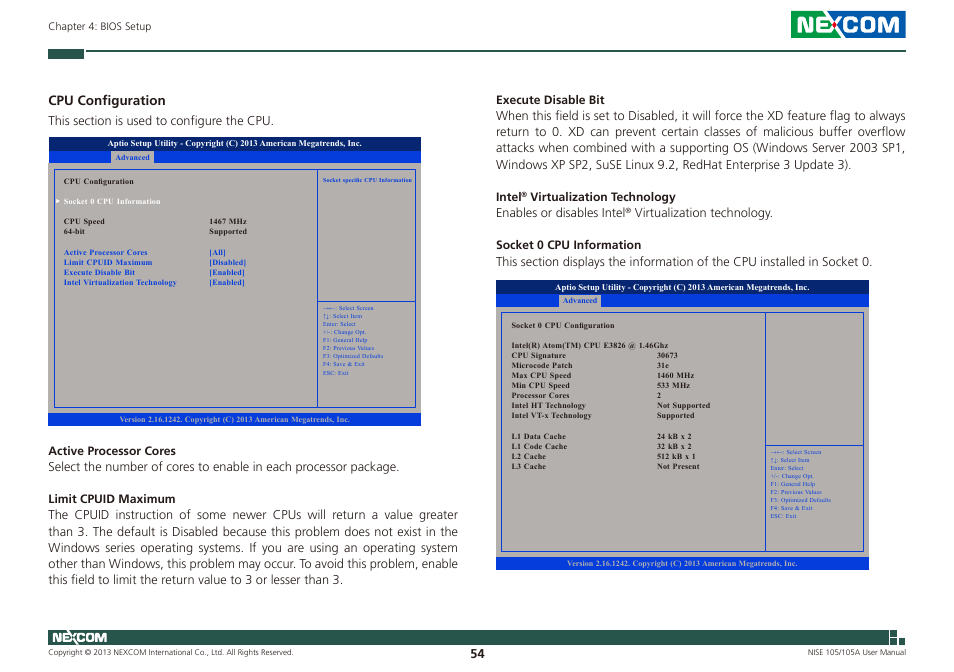954x672 pixels.
Task: Click the L1 Code Cache value '32 kB x 2'
Action: click(x=674, y=446)
